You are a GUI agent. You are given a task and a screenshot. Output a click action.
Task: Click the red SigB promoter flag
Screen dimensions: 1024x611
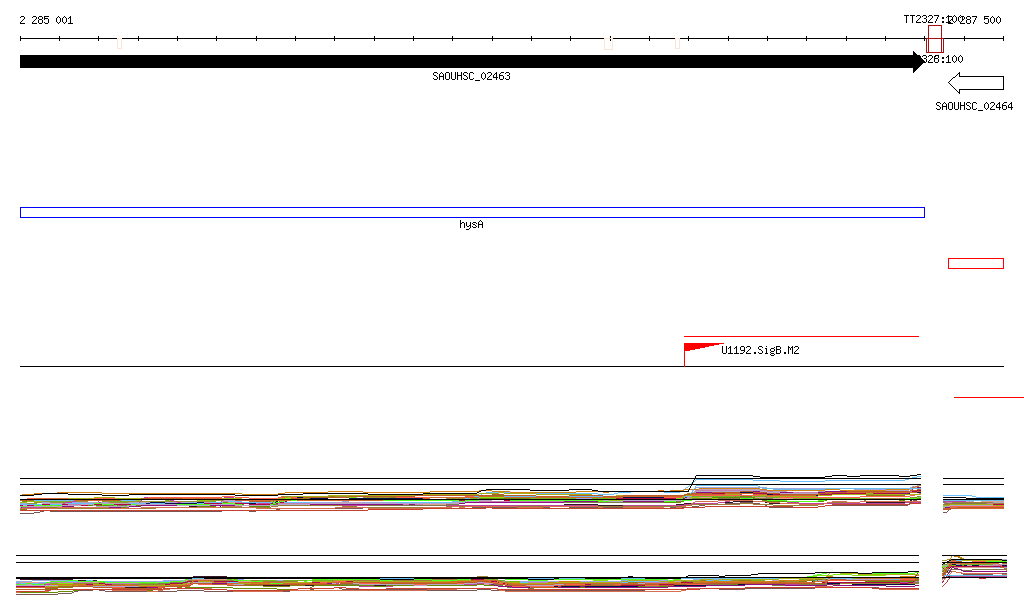(700, 349)
